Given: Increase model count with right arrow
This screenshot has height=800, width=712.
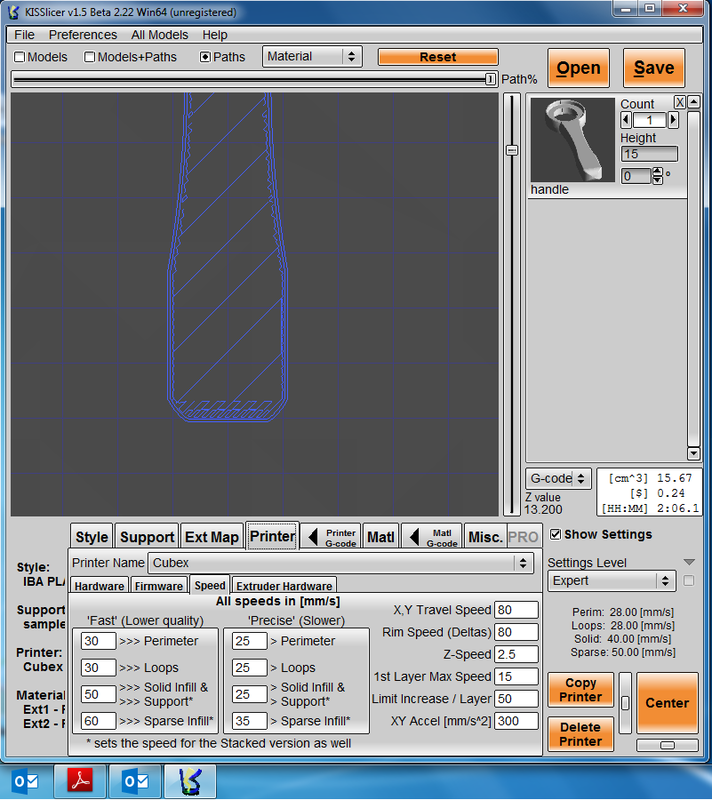Looking at the screenshot, I should [673, 120].
